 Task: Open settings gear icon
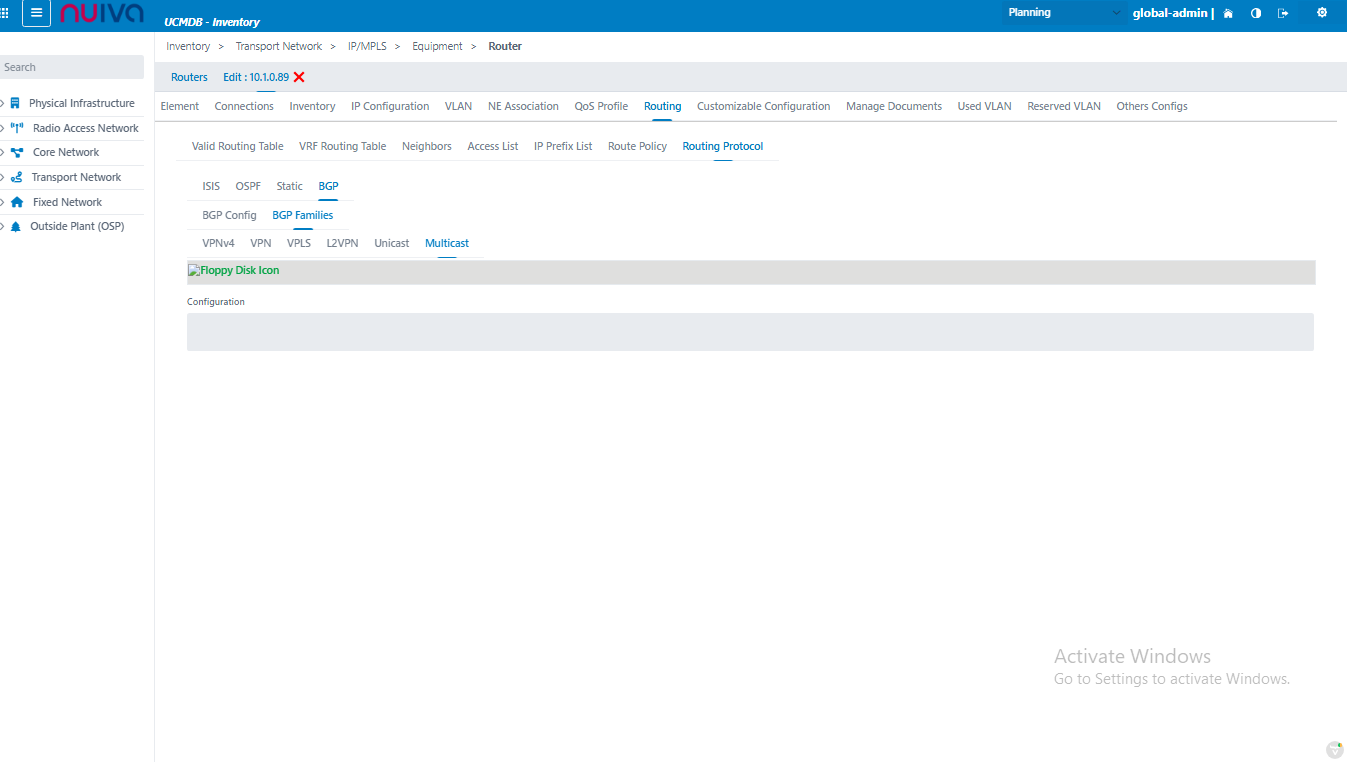tap(1322, 13)
